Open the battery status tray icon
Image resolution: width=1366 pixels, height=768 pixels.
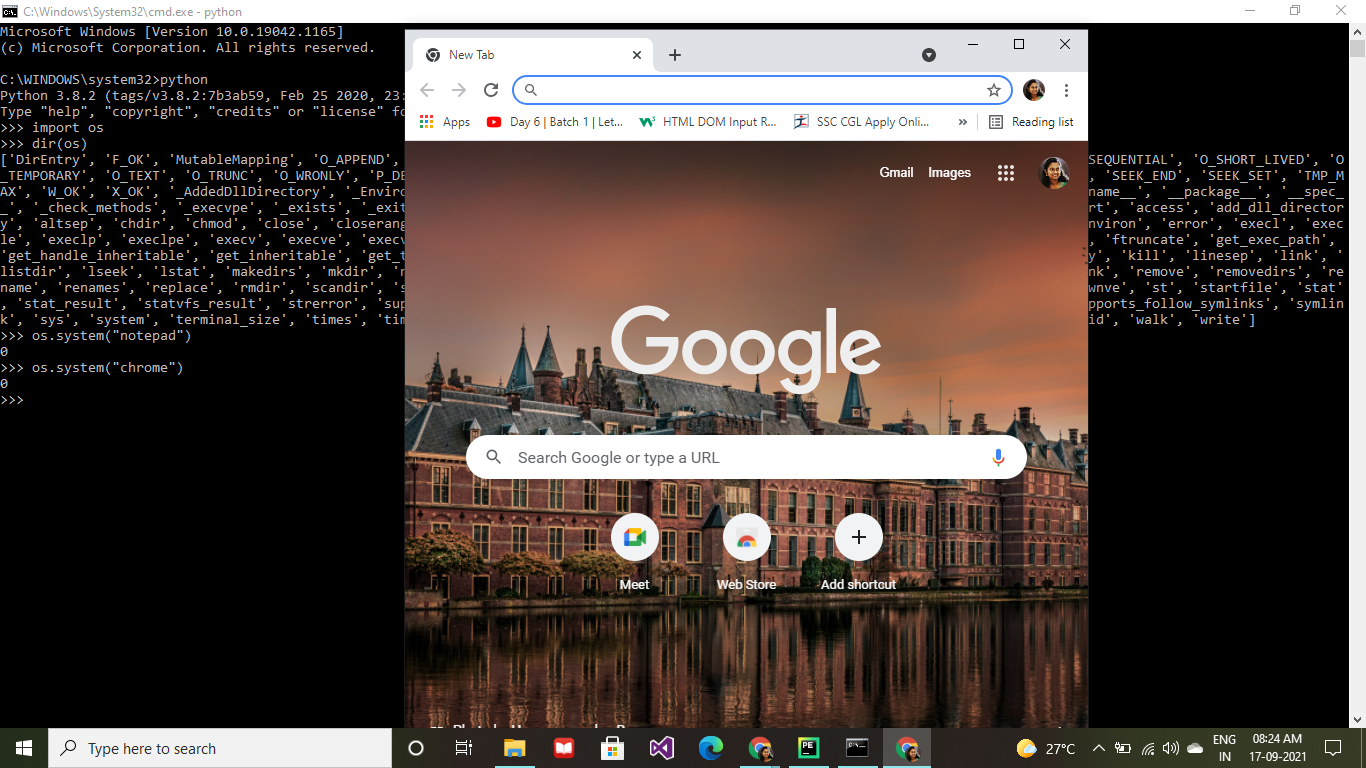coord(1122,748)
